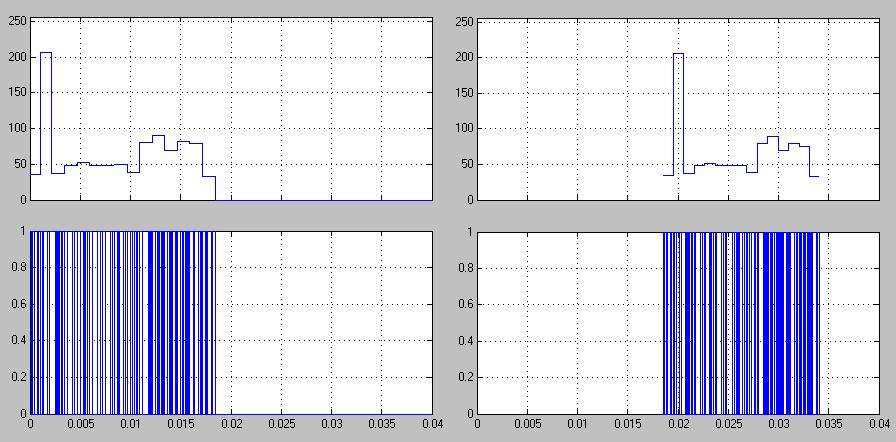896x442 pixels.
Task: Click the 0.6 y-axis label of the lower-left plot
Action: coord(19,304)
